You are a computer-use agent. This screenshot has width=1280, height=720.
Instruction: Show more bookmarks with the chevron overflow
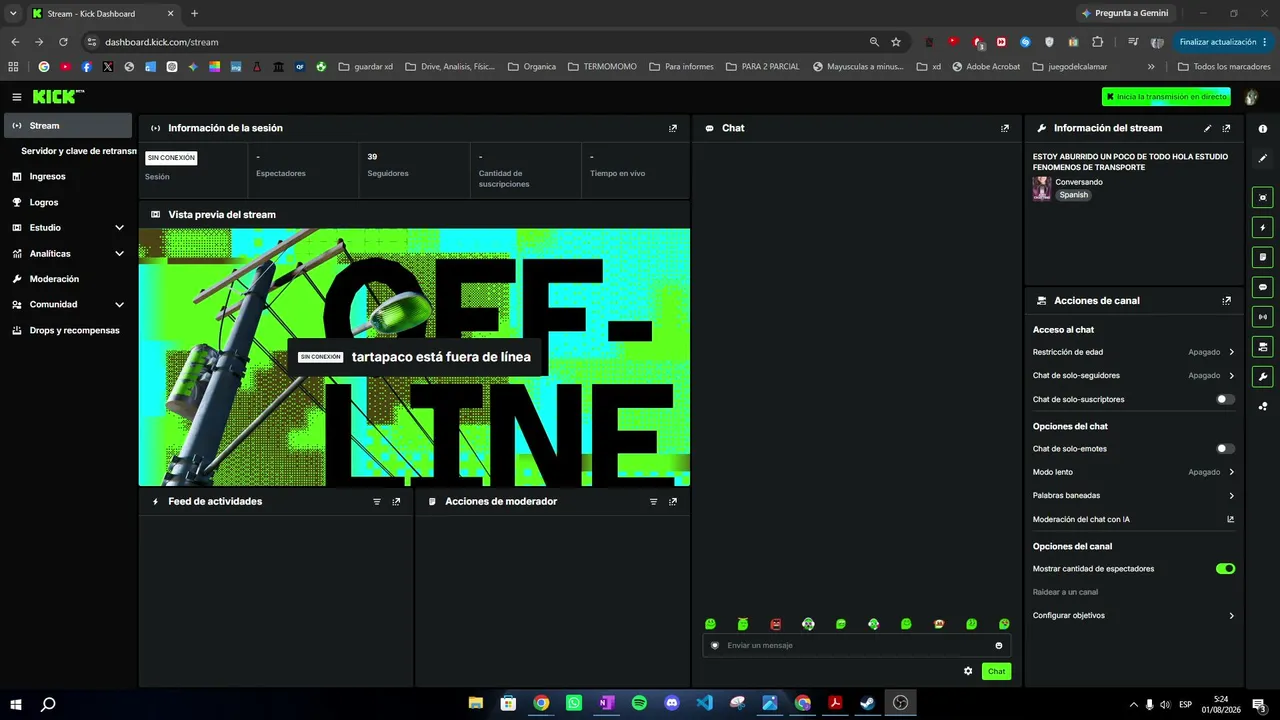pyautogui.click(x=1151, y=67)
